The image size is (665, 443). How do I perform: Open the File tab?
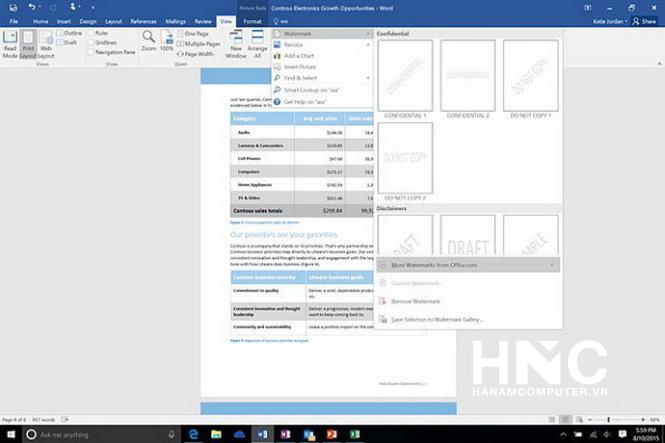click(x=14, y=21)
